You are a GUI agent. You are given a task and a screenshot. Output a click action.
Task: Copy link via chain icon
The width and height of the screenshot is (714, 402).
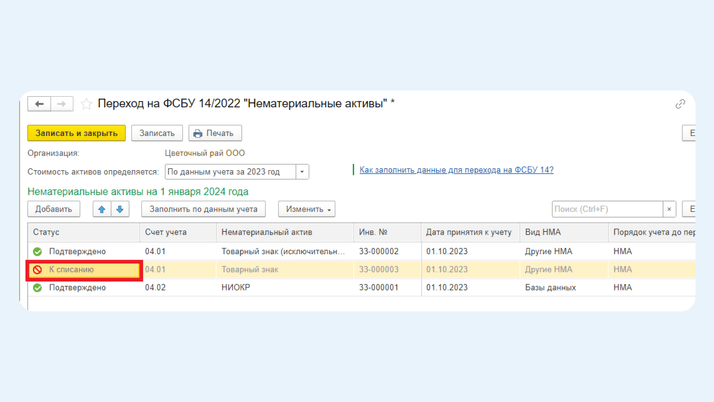click(x=680, y=104)
